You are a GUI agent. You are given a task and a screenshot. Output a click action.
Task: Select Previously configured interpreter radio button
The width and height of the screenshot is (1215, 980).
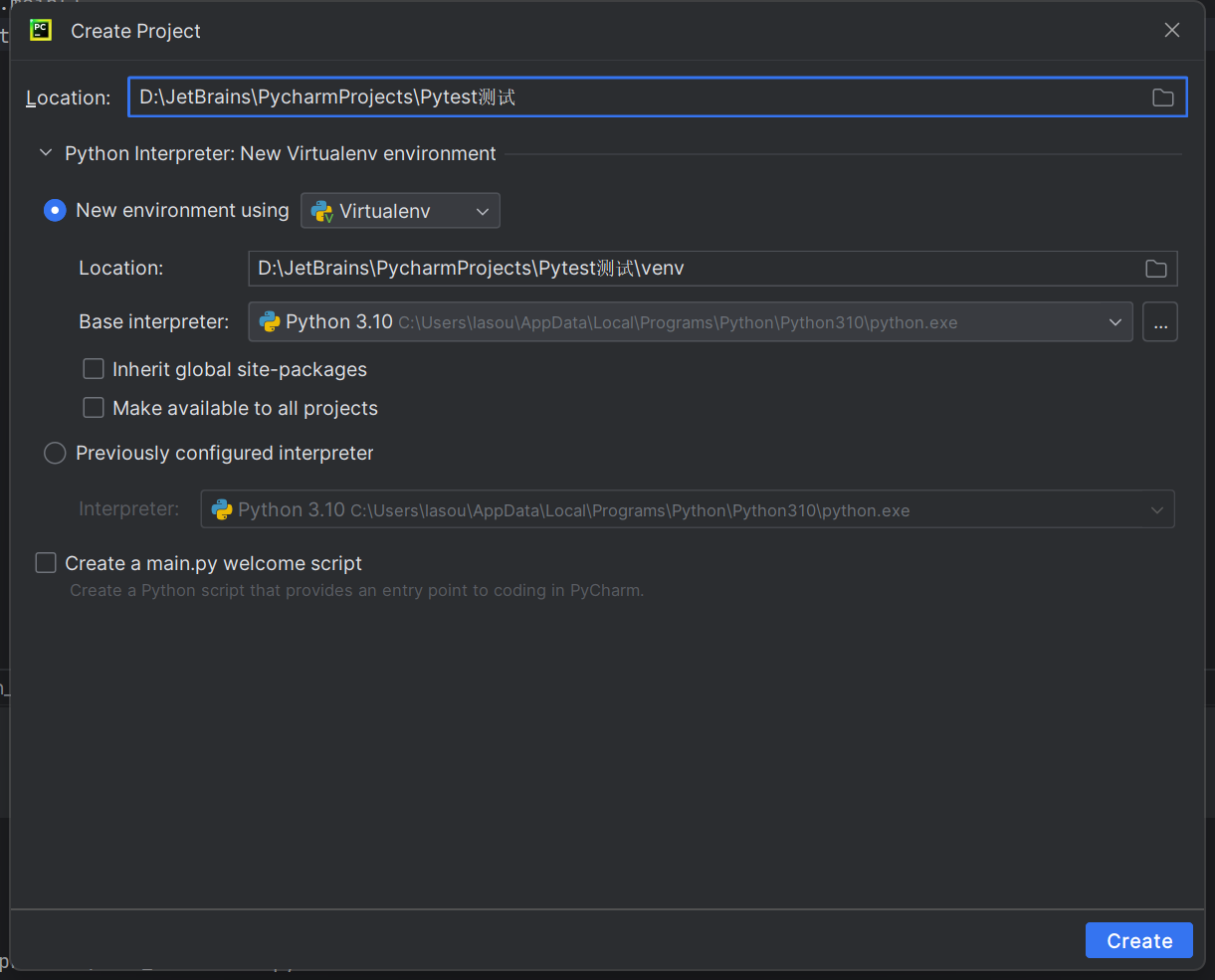click(55, 454)
